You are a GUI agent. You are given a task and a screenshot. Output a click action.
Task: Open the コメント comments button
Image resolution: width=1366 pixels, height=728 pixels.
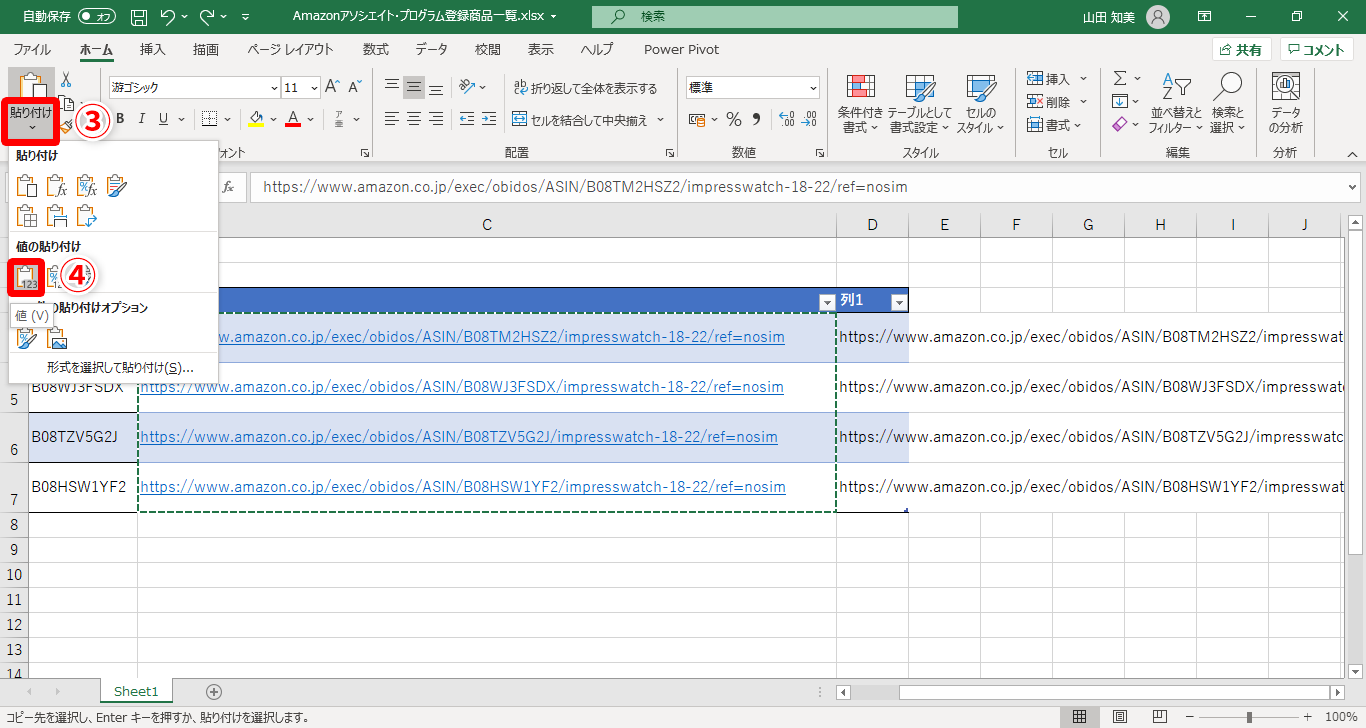tap(1317, 50)
